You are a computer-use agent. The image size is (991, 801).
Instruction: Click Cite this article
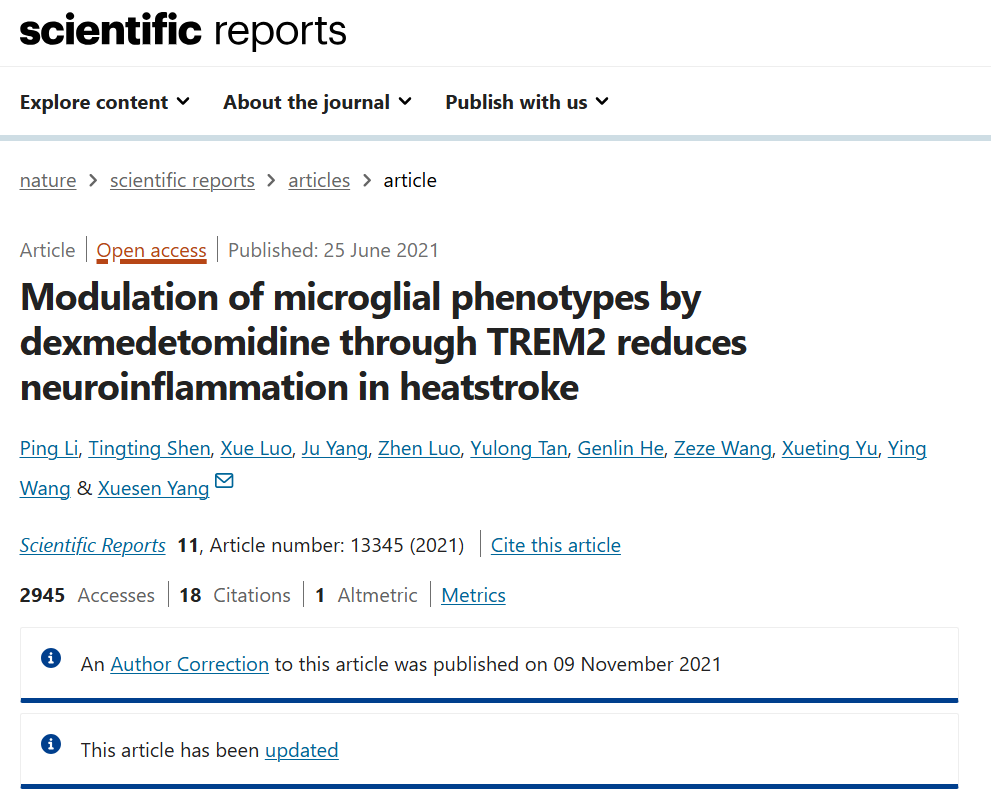click(556, 546)
